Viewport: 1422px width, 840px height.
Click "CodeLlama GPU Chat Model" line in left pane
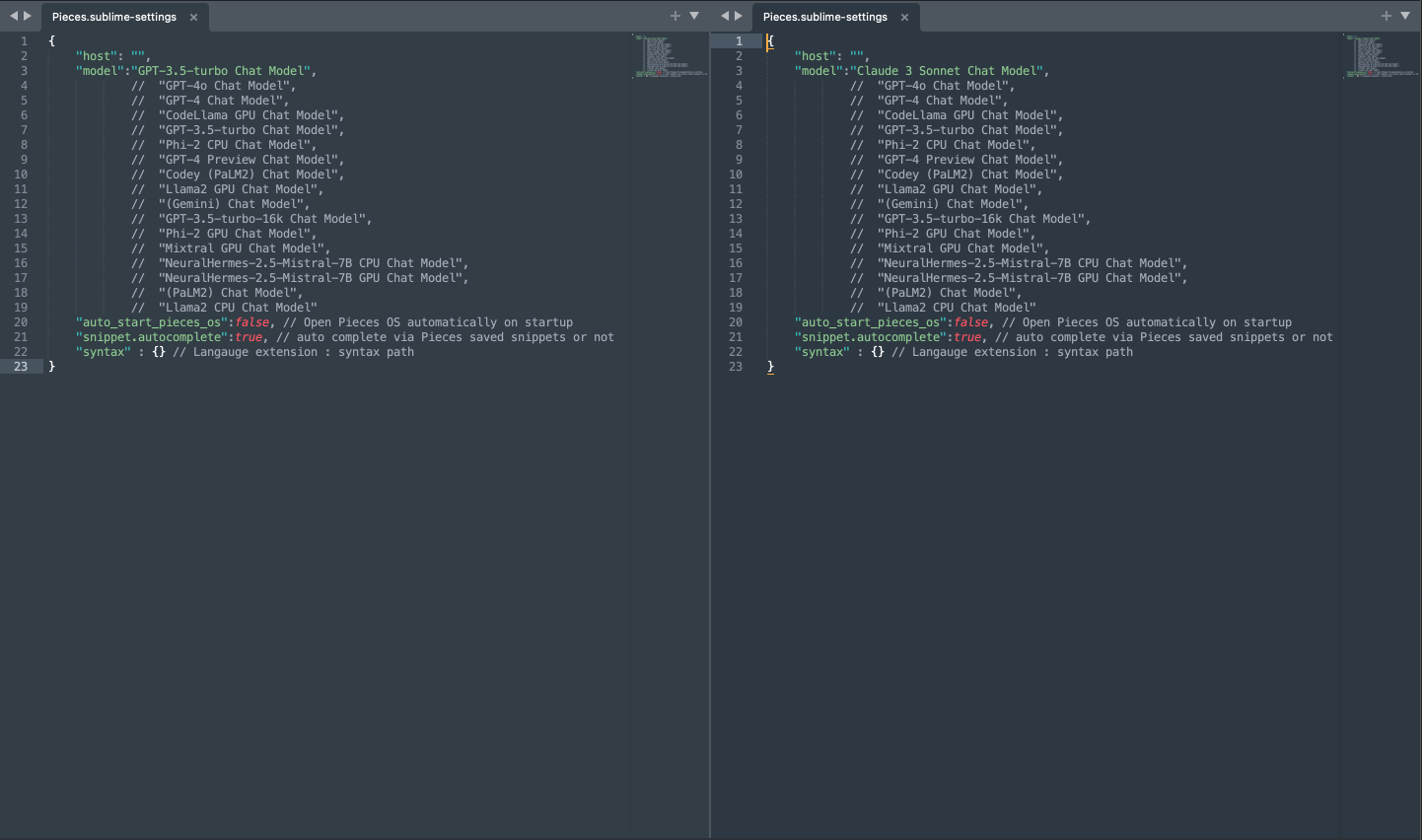coord(238,115)
